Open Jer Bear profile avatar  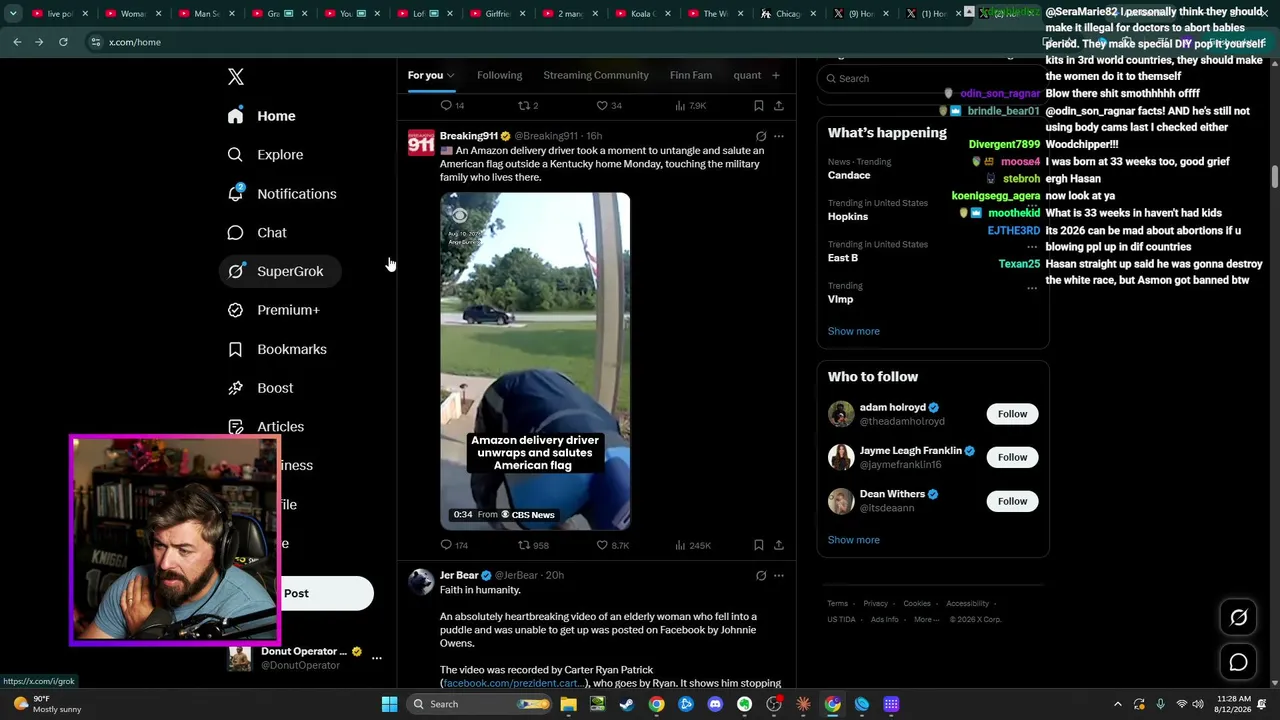tap(421, 582)
